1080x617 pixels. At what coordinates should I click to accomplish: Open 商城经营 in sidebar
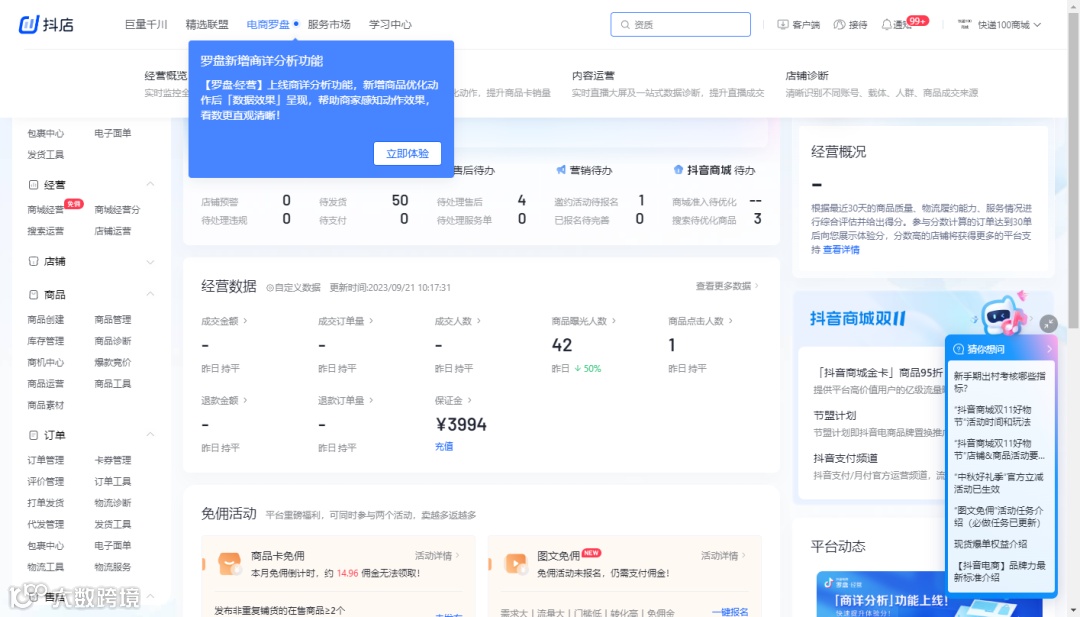coord(45,210)
